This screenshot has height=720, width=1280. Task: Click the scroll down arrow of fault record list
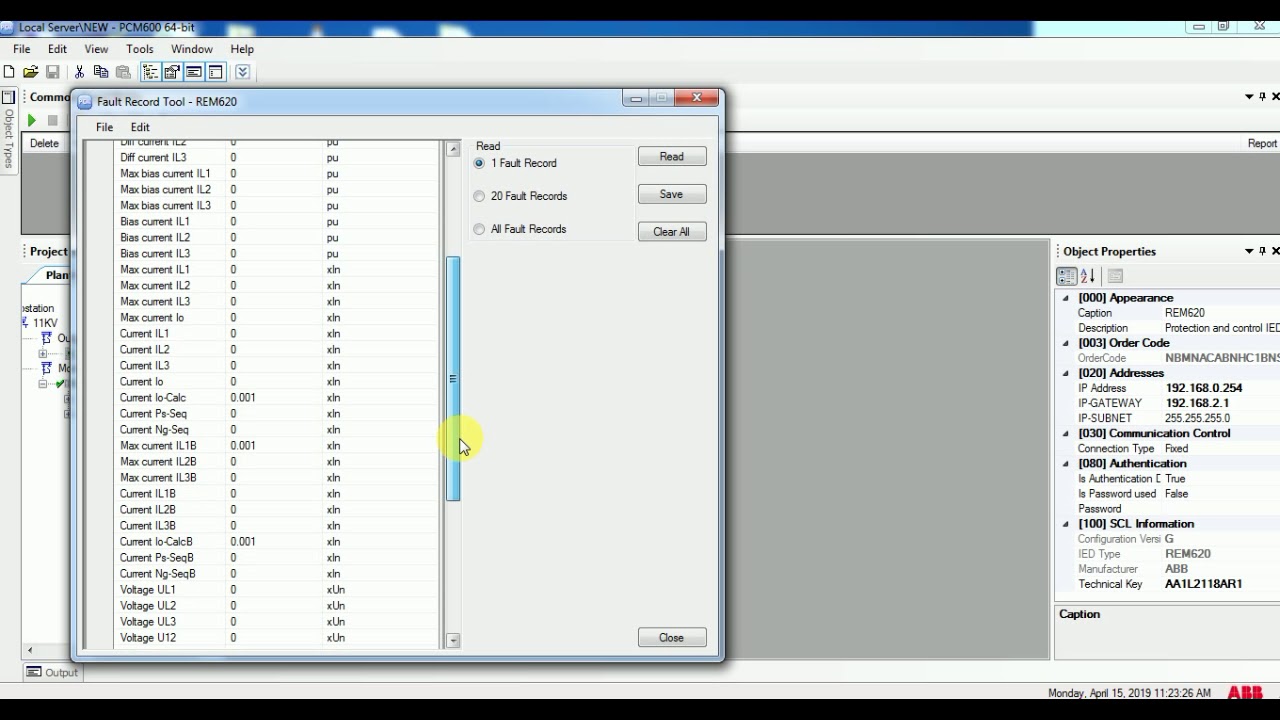click(x=453, y=641)
